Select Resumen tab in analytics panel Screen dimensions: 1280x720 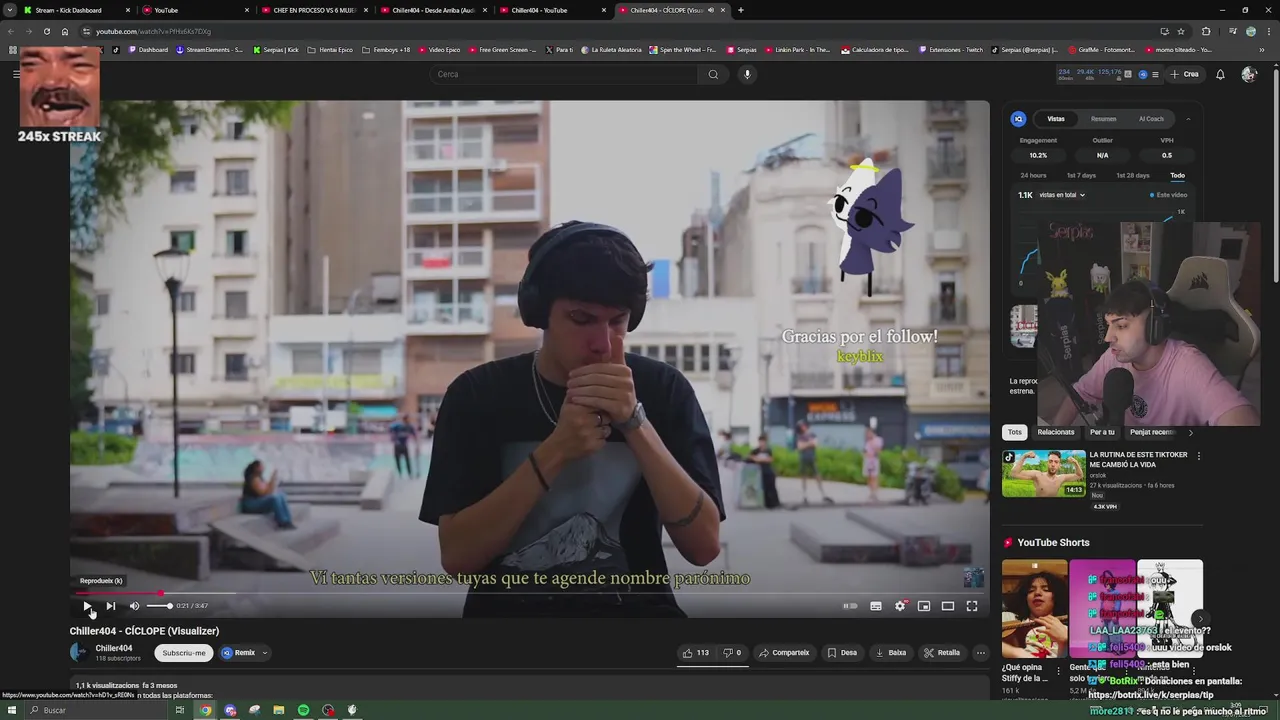click(x=1104, y=119)
